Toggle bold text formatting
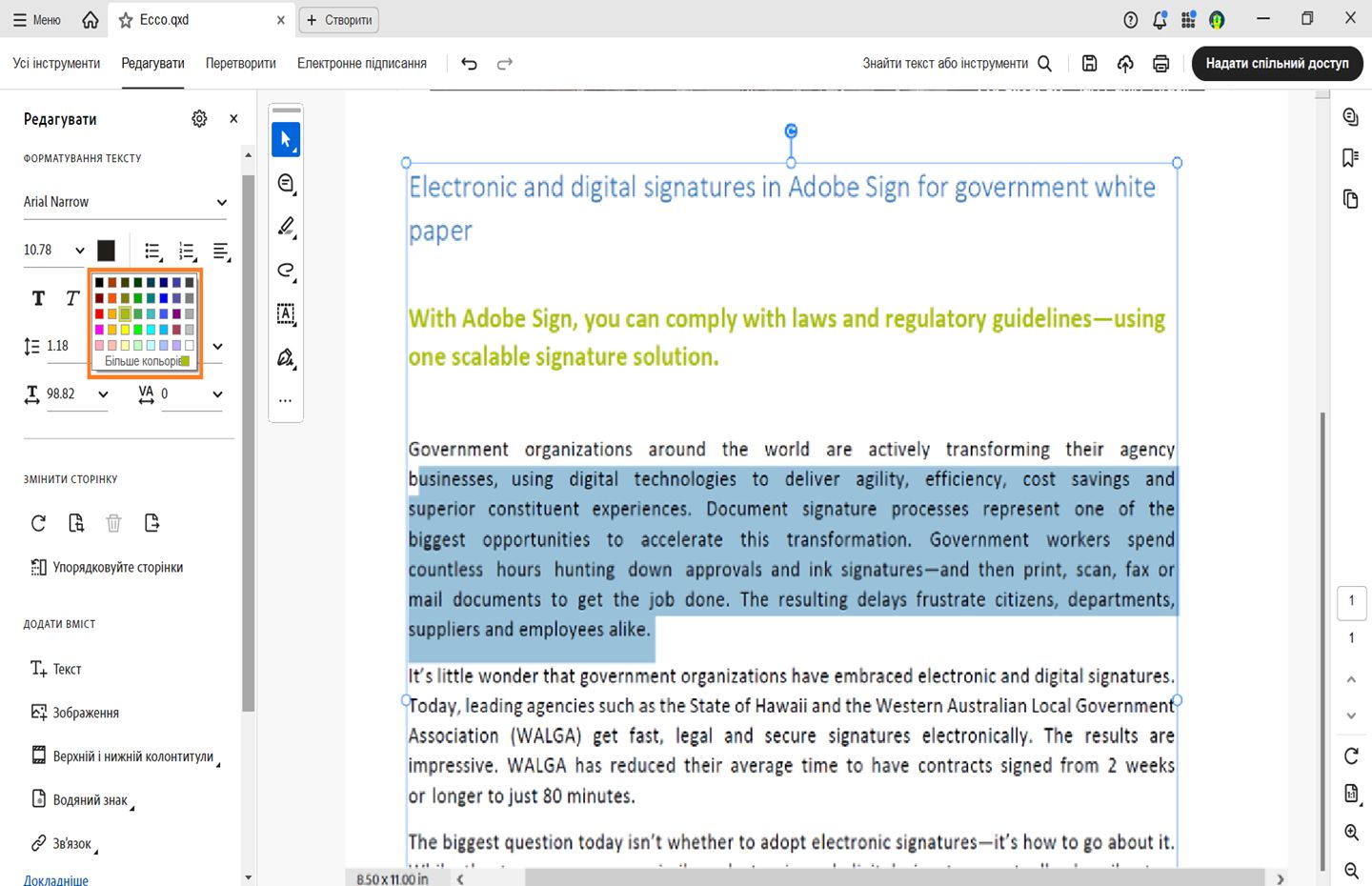 [38, 299]
